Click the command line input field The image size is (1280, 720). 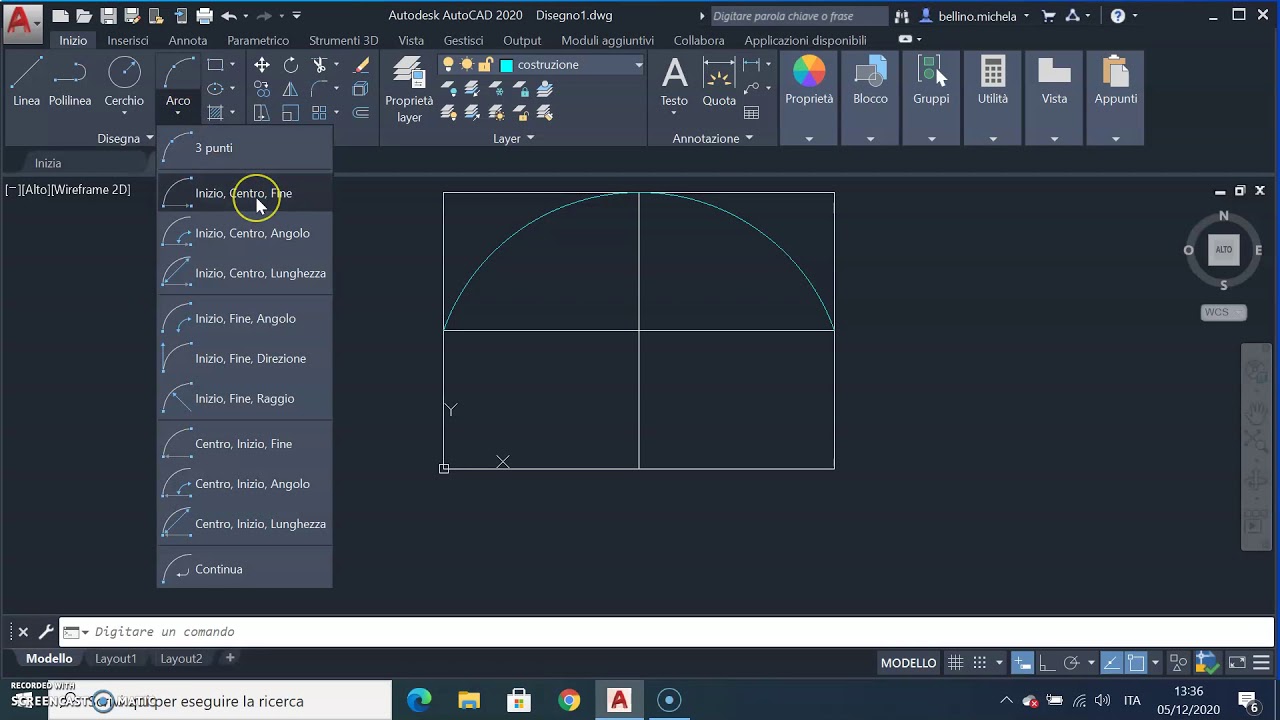point(680,632)
